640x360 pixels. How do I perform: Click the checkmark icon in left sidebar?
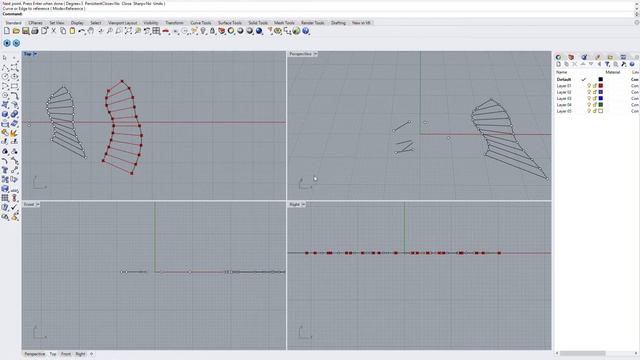pos(14,207)
